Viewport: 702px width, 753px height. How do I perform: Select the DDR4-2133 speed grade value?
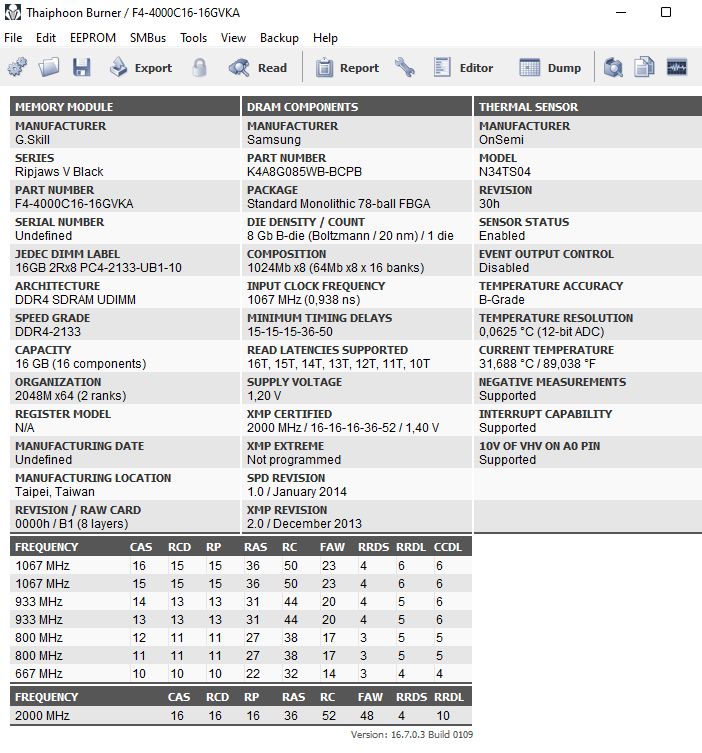[x=48, y=332]
